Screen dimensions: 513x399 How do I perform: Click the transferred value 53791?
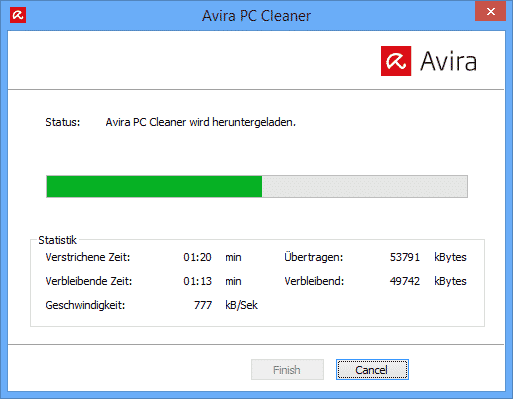tap(405, 257)
